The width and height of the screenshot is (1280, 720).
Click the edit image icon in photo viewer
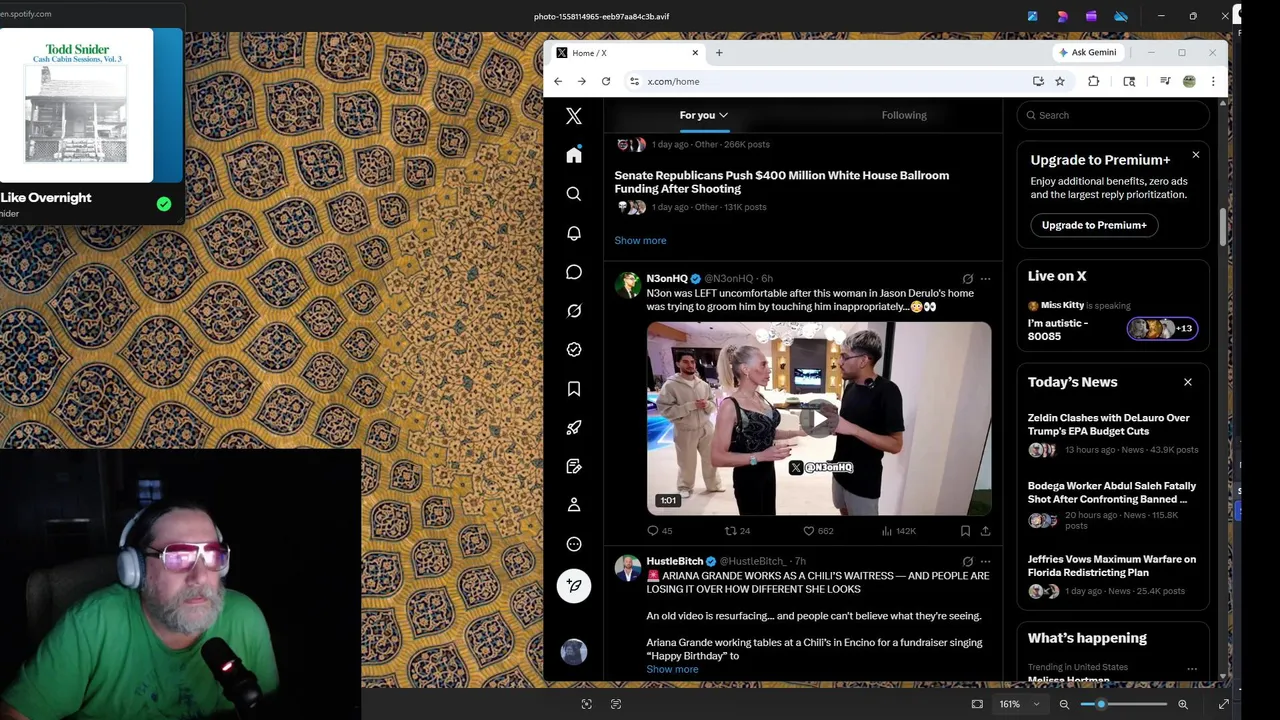click(1033, 16)
